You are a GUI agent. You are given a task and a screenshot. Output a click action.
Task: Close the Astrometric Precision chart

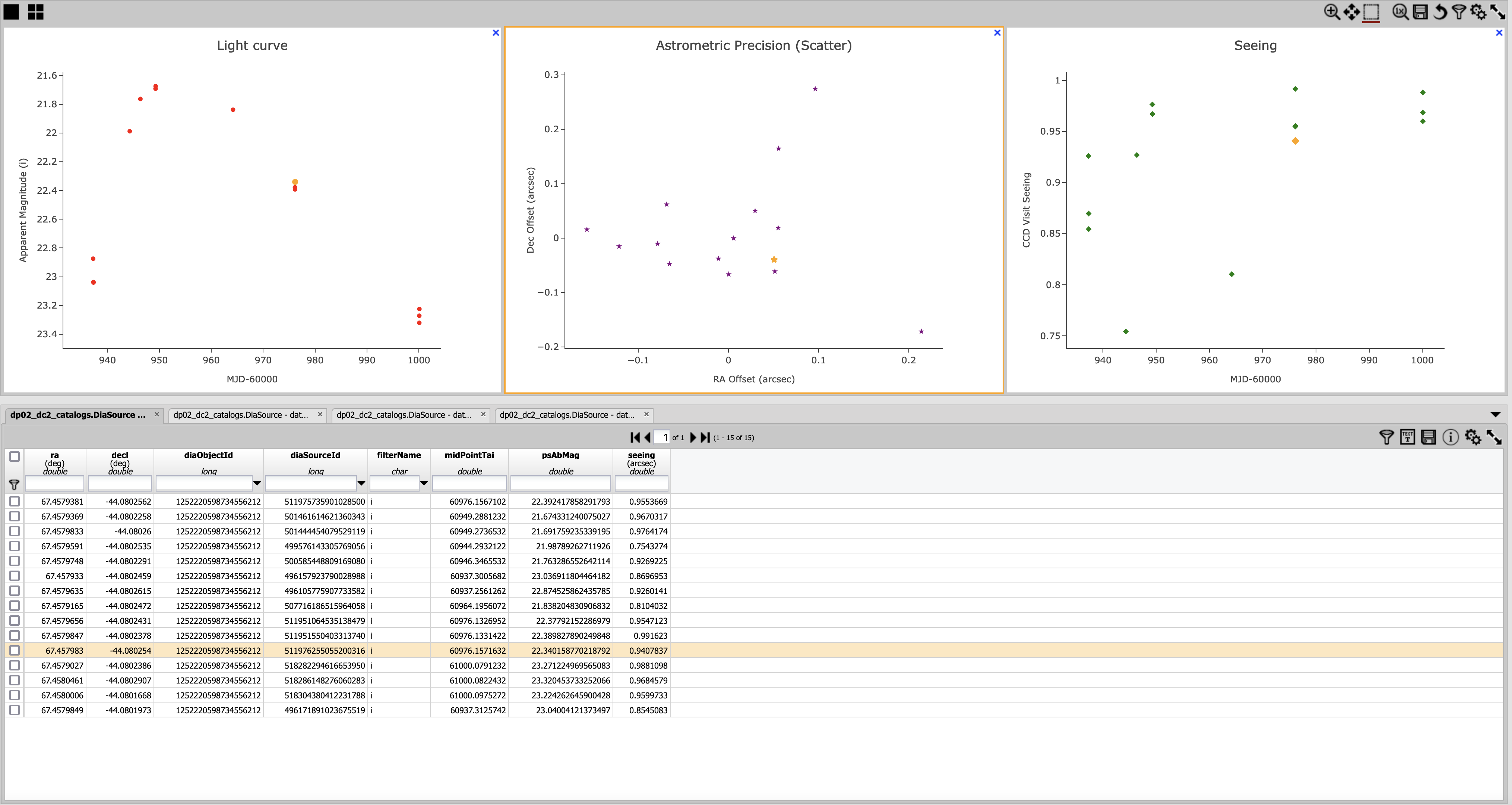click(997, 33)
